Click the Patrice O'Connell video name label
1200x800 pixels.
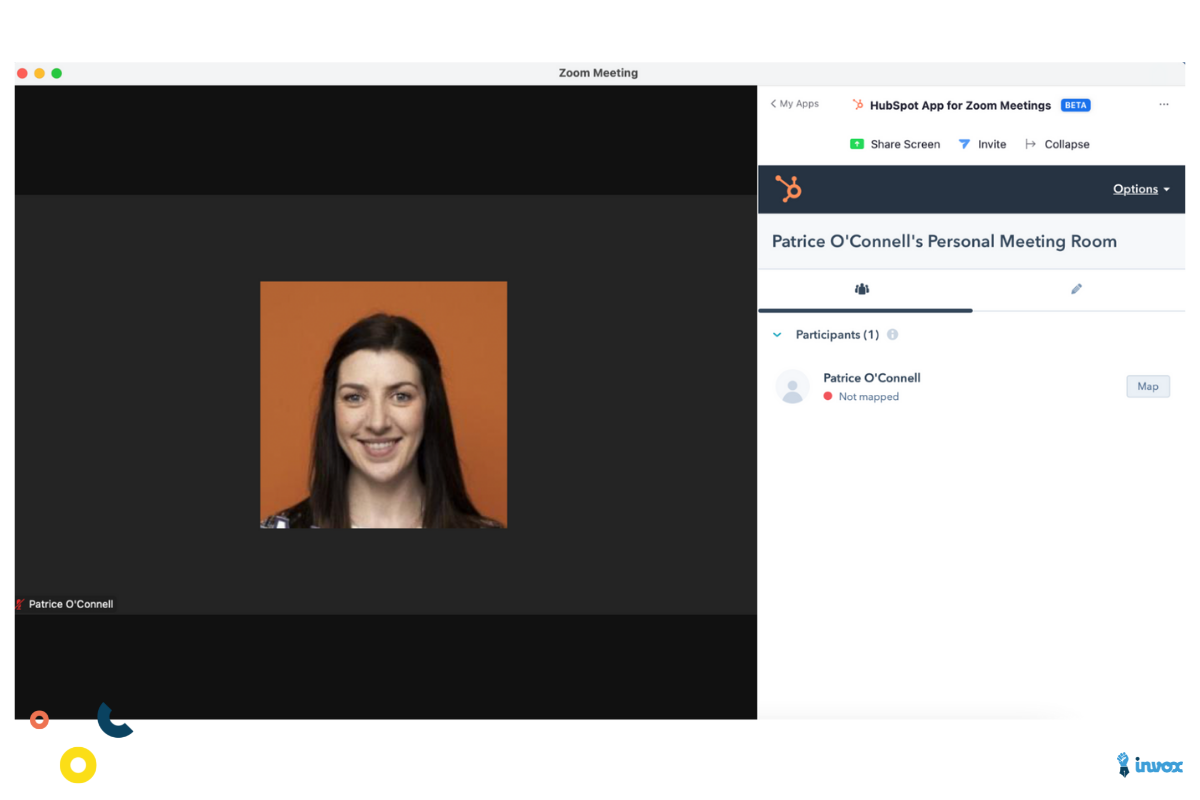coord(71,604)
